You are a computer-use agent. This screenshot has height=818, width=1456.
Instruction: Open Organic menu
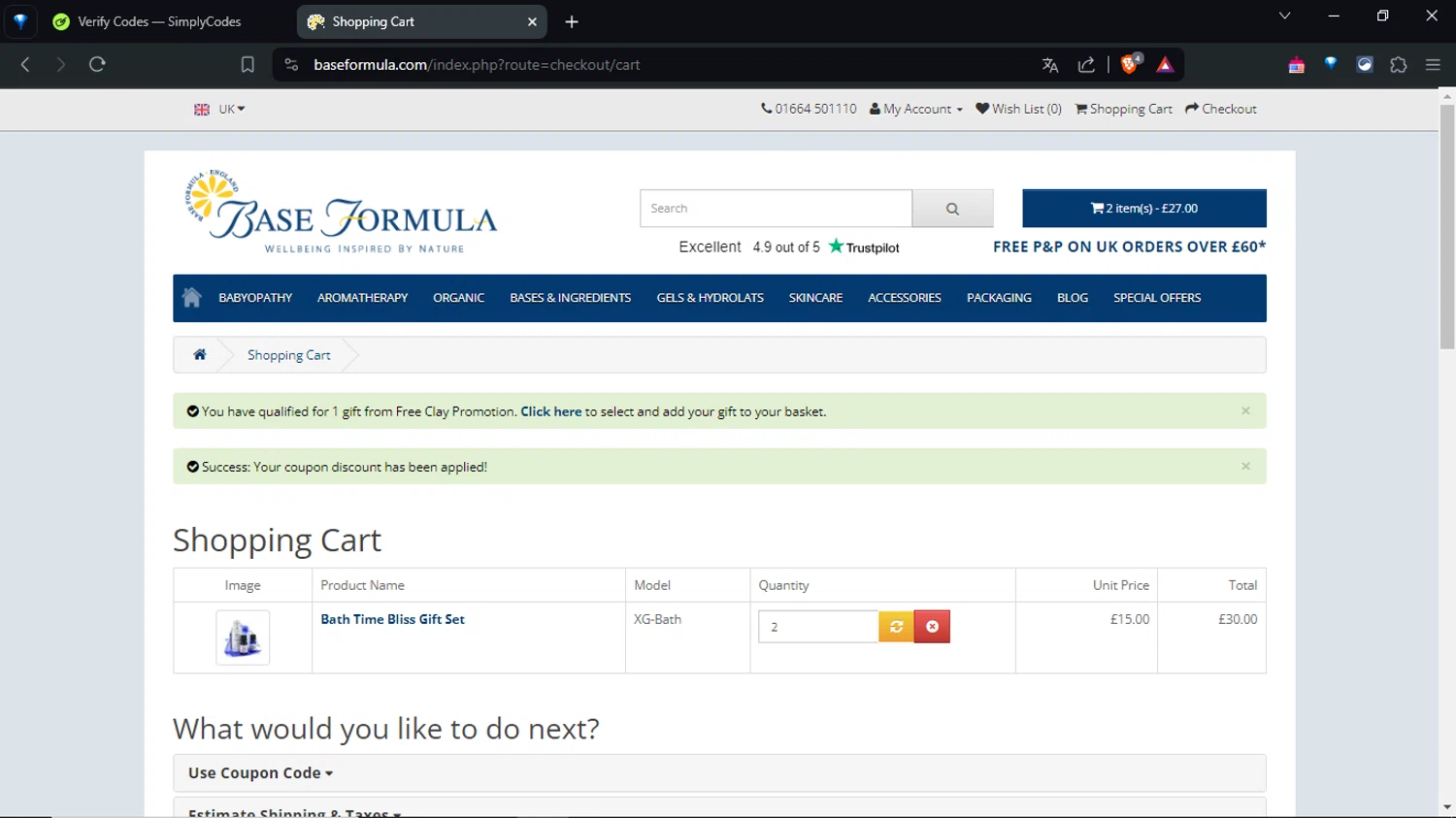click(x=458, y=298)
